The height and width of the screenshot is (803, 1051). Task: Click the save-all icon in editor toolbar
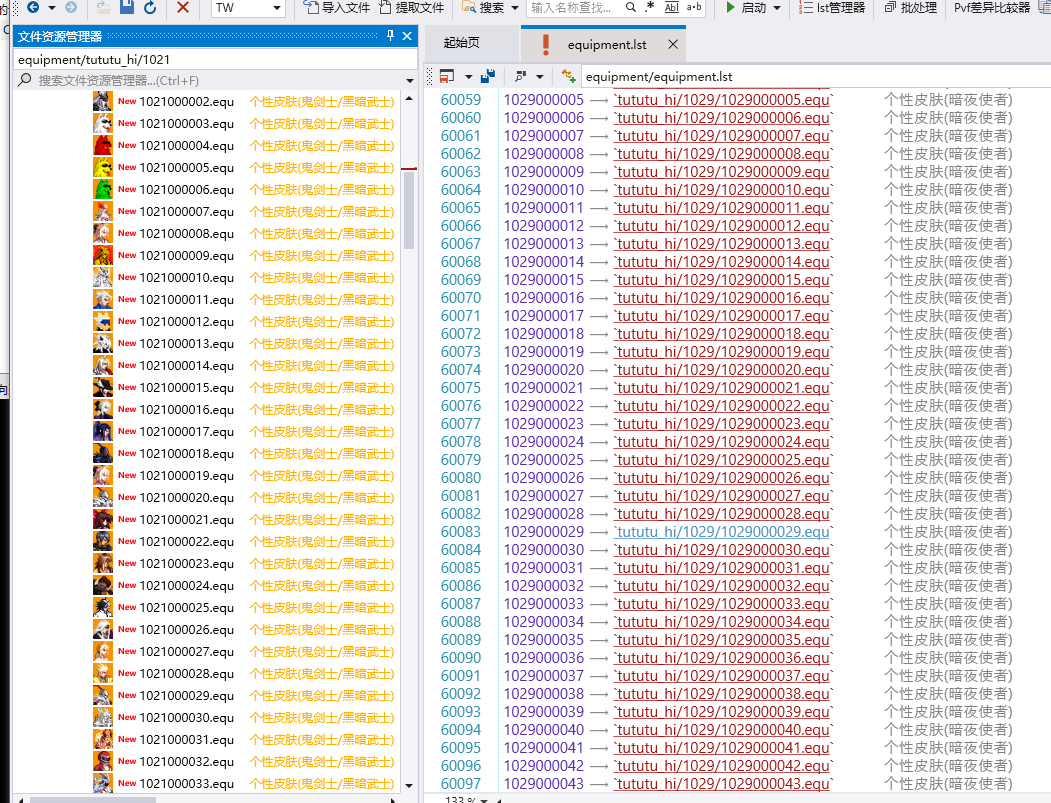(x=487, y=76)
